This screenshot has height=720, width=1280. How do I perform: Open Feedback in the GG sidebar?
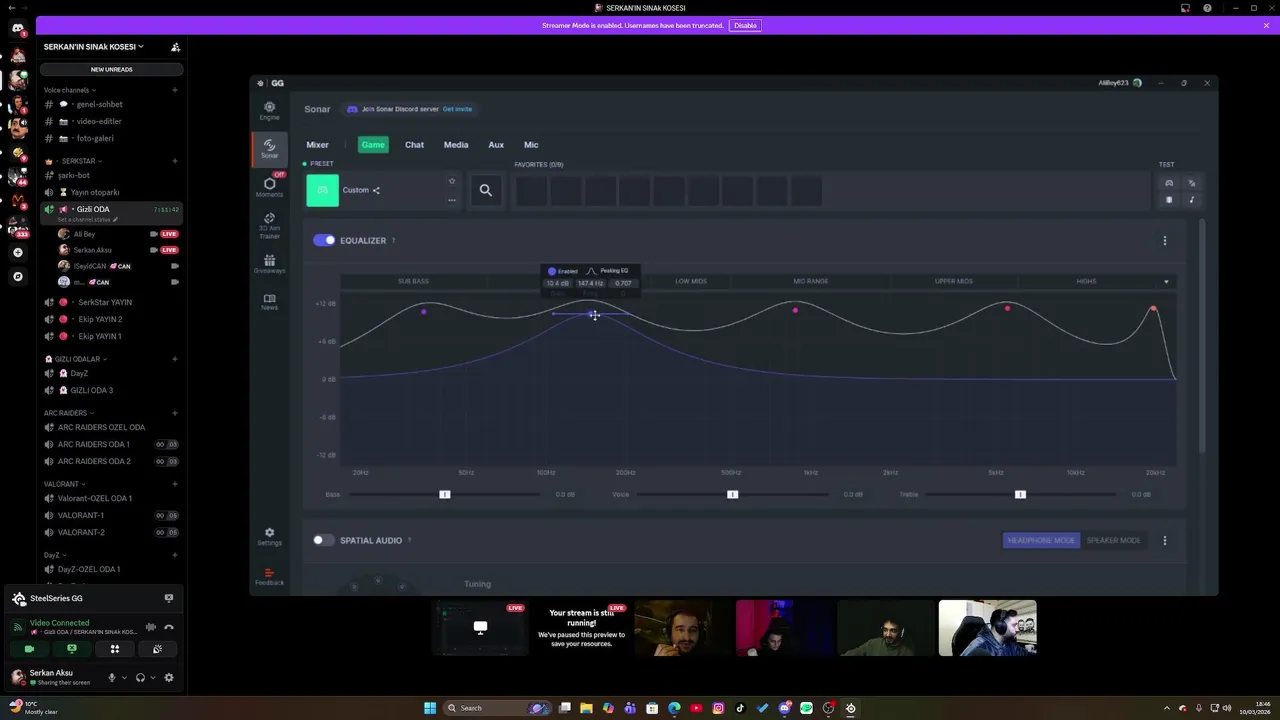point(269,577)
